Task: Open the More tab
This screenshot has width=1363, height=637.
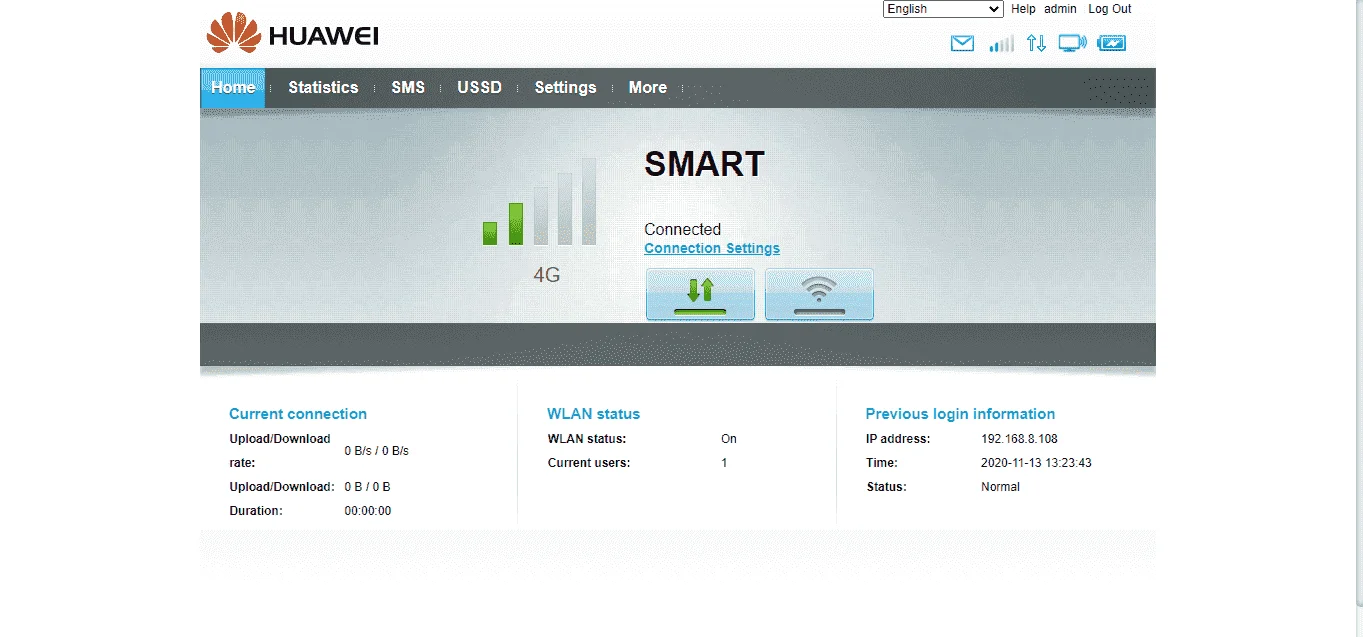Action: 648,87
